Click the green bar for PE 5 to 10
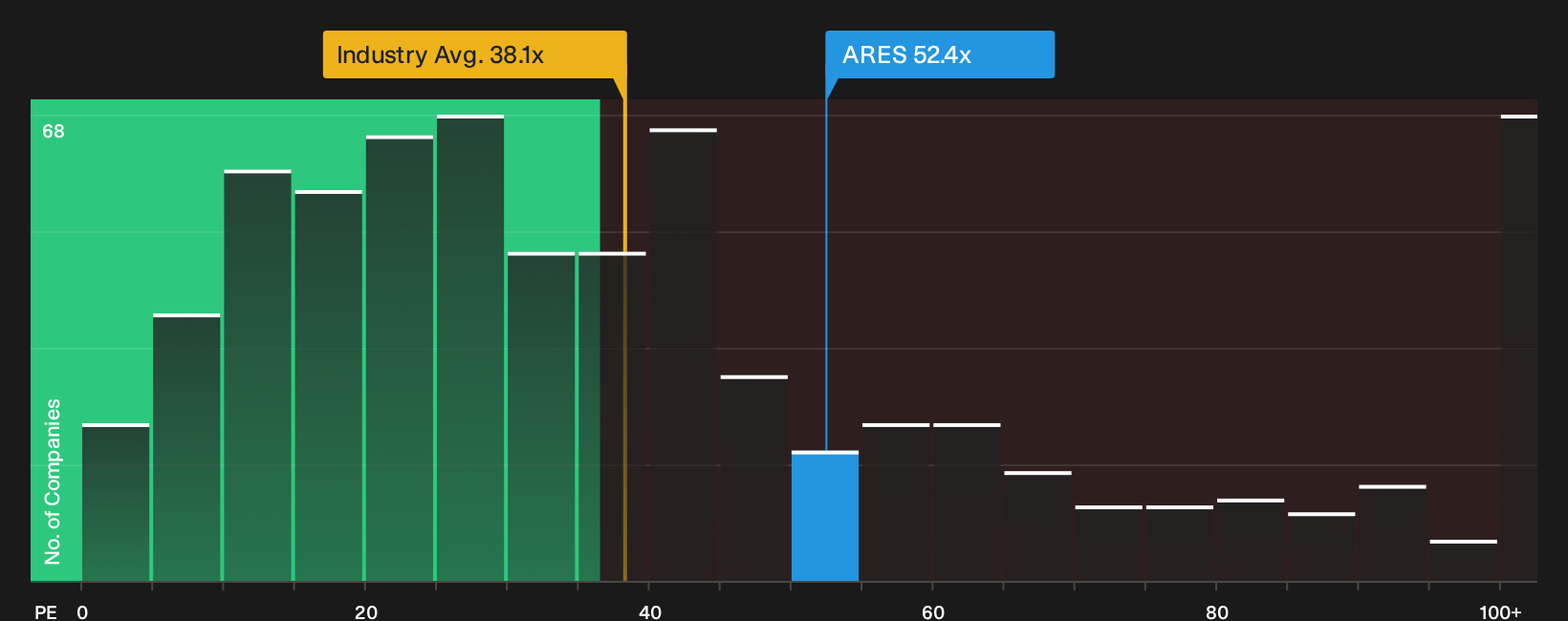 [186, 447]
